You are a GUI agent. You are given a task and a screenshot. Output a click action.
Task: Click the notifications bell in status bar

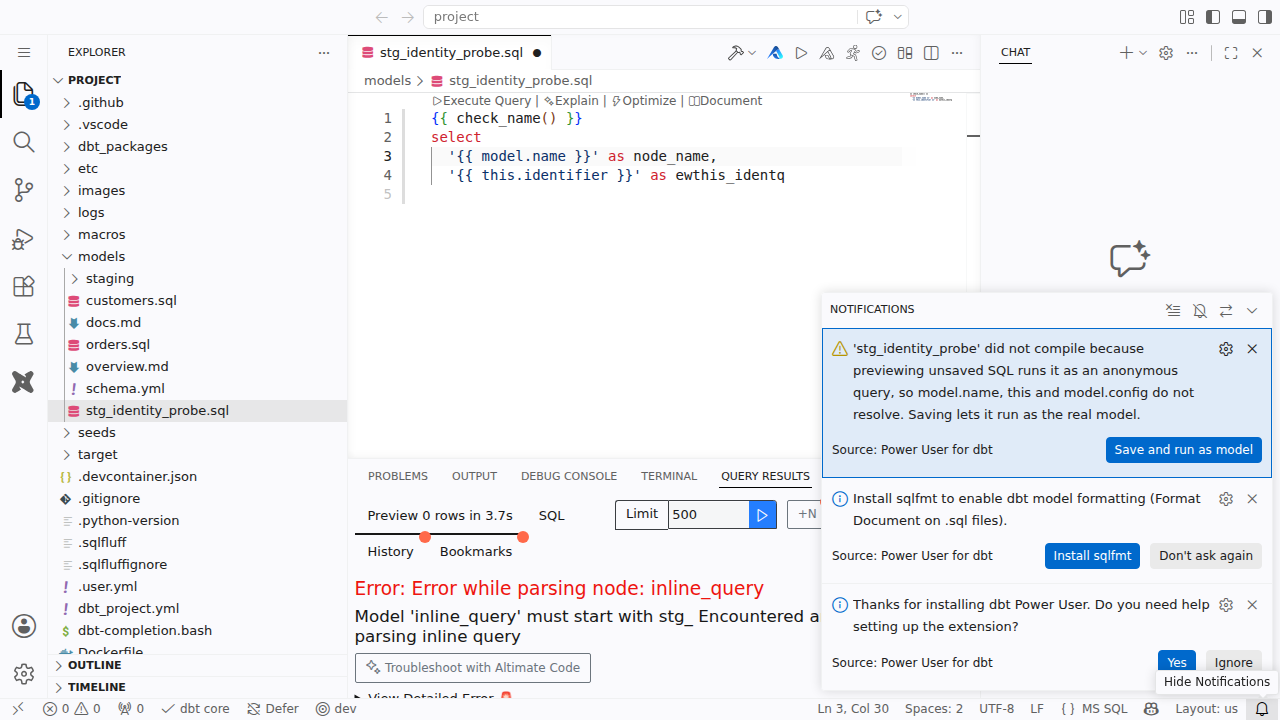pos(1262,708)
